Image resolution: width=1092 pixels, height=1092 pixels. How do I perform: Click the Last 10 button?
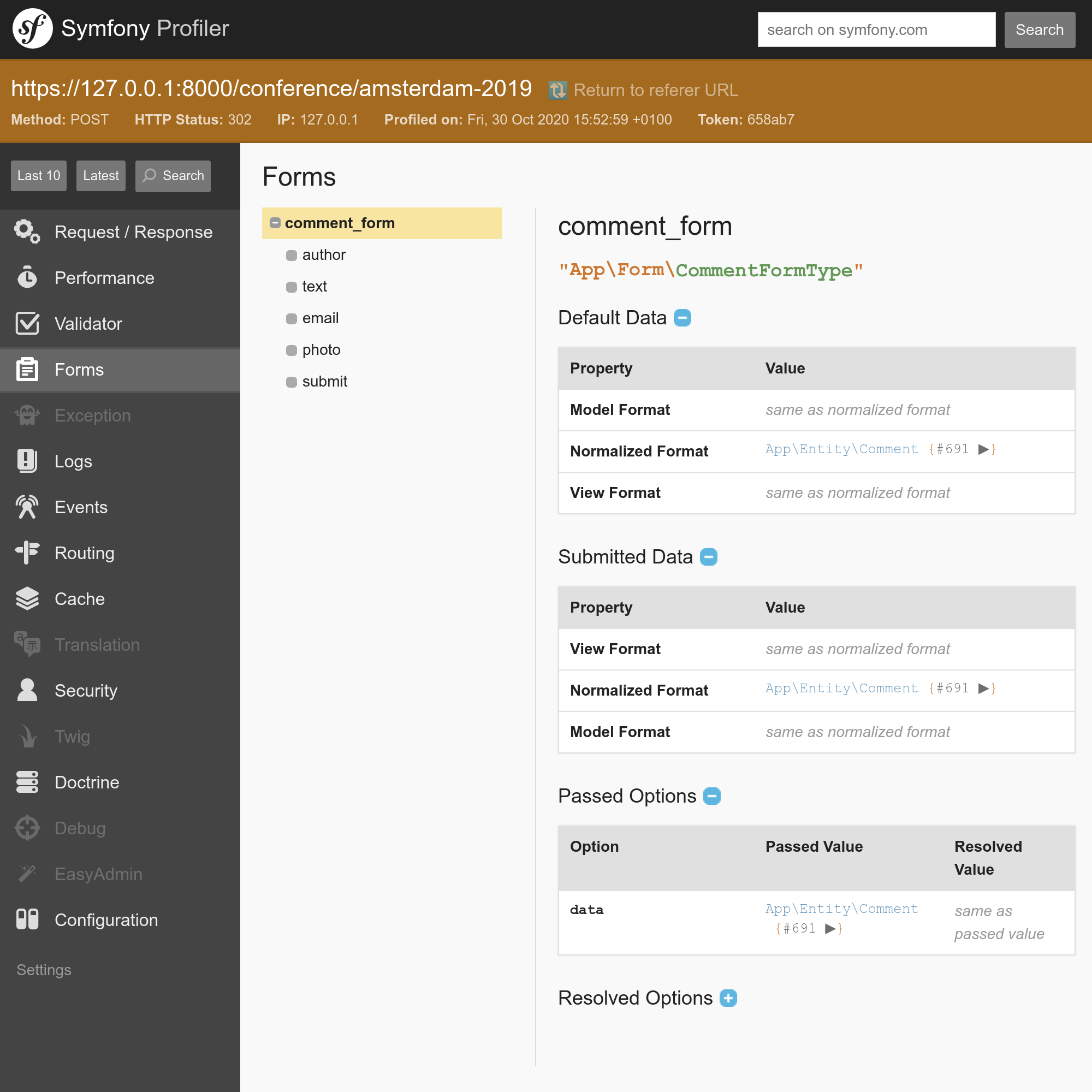[x=38, y=176]
